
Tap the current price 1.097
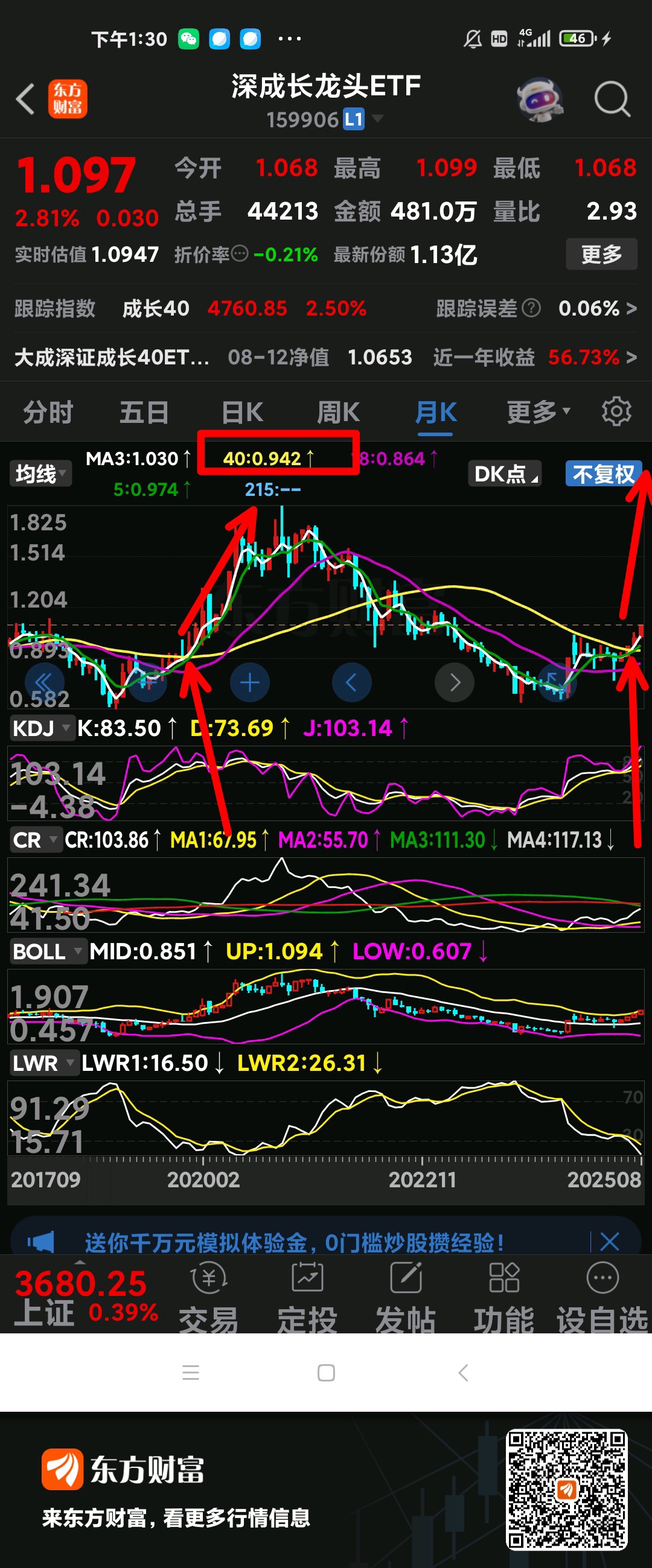point(75,176)
